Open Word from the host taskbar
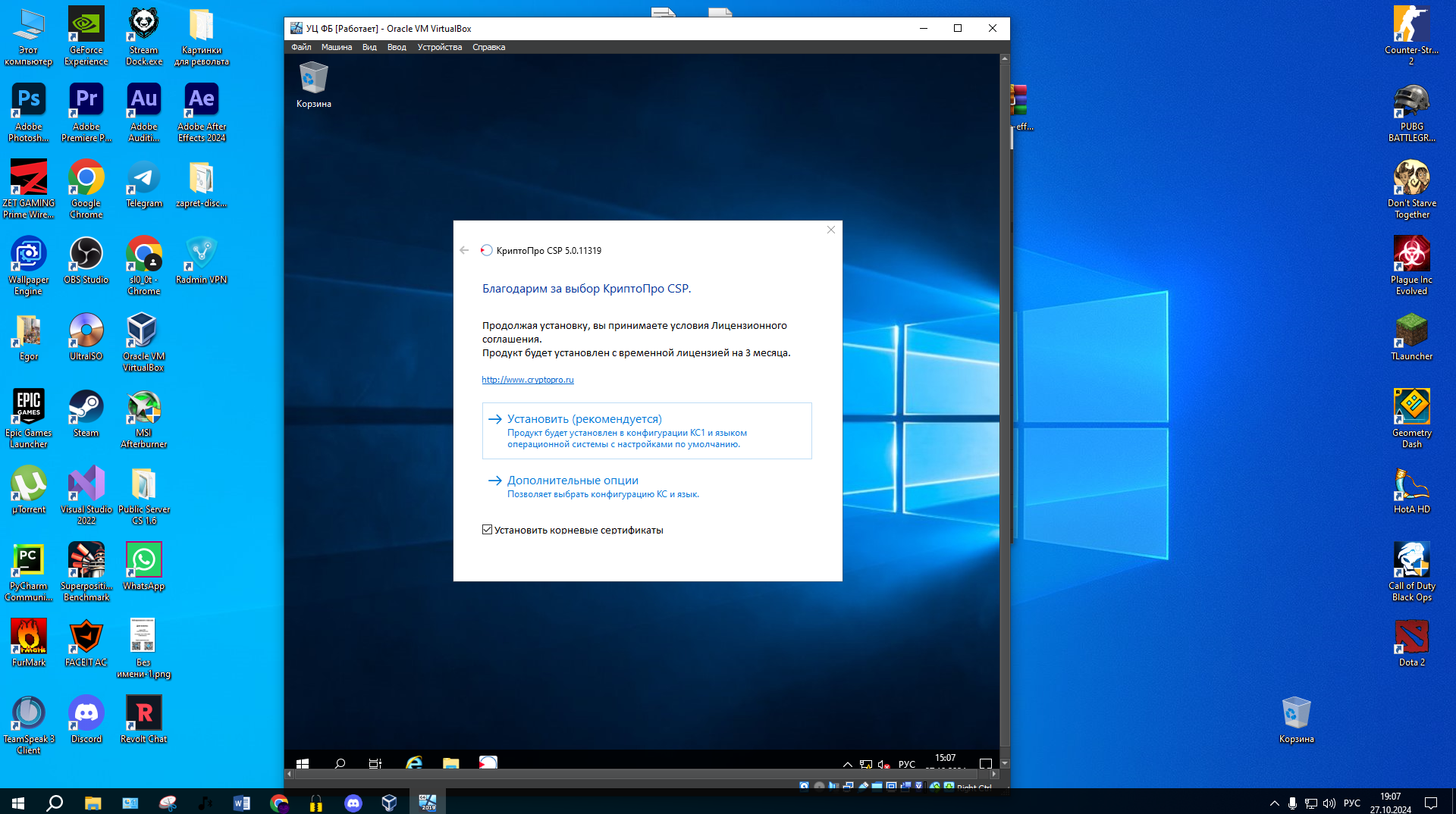 (x=242, y=803)
